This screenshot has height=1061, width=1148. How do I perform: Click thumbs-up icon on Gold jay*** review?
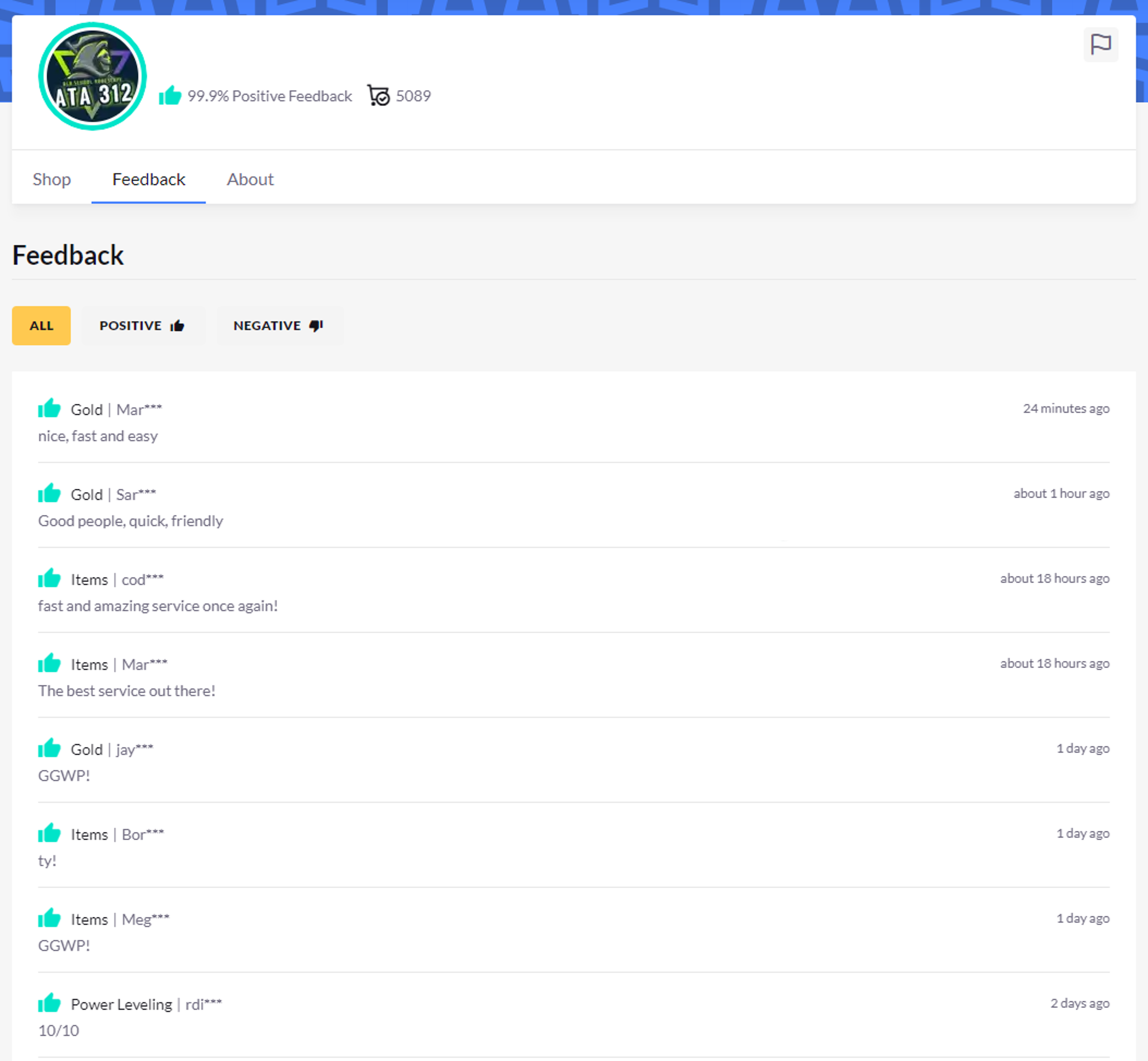(50, 748)
